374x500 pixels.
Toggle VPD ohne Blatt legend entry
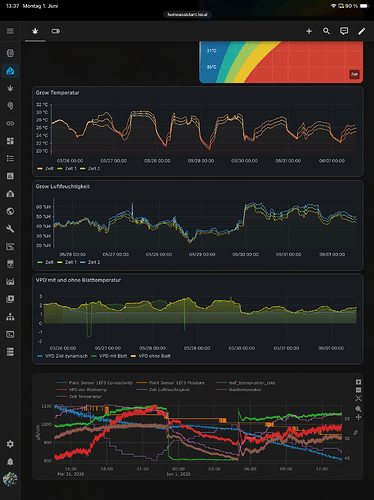151,356
